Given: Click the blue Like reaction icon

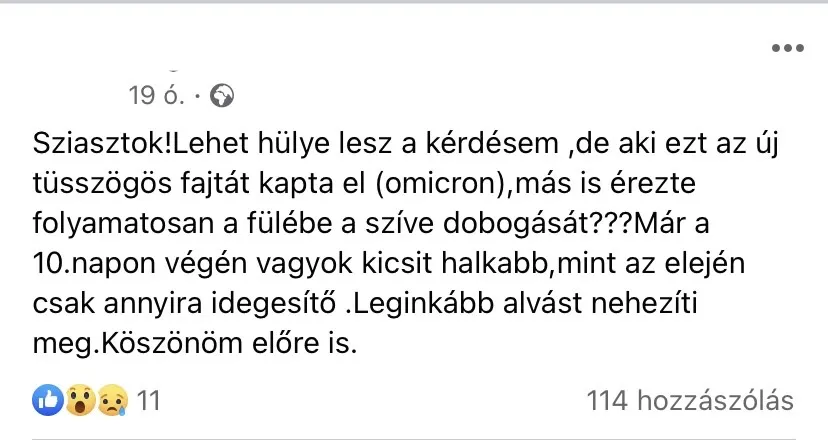Looking at the screenshot, I should [49, 402].
